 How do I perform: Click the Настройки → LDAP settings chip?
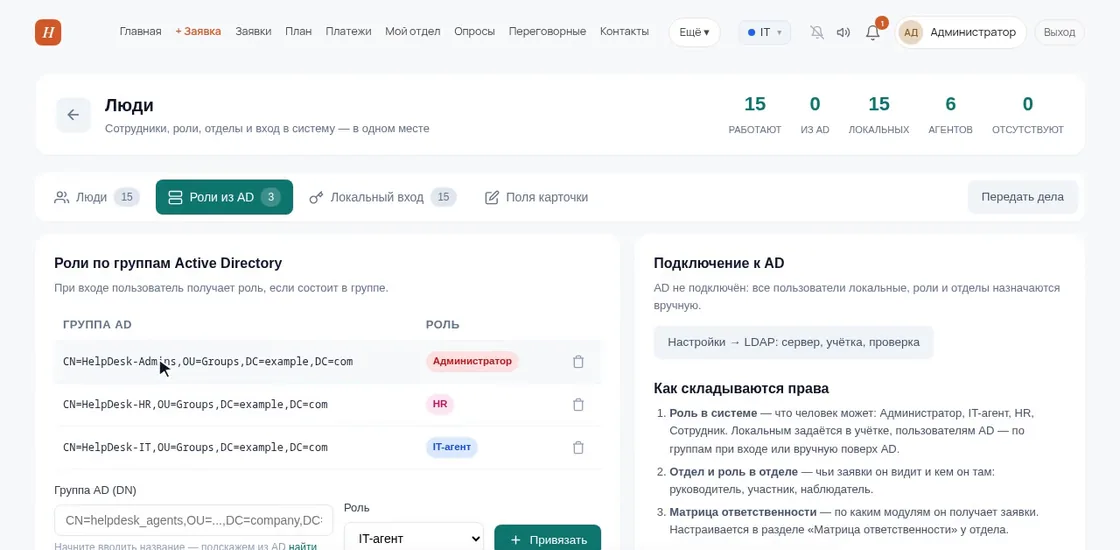[x=794, y=342]
